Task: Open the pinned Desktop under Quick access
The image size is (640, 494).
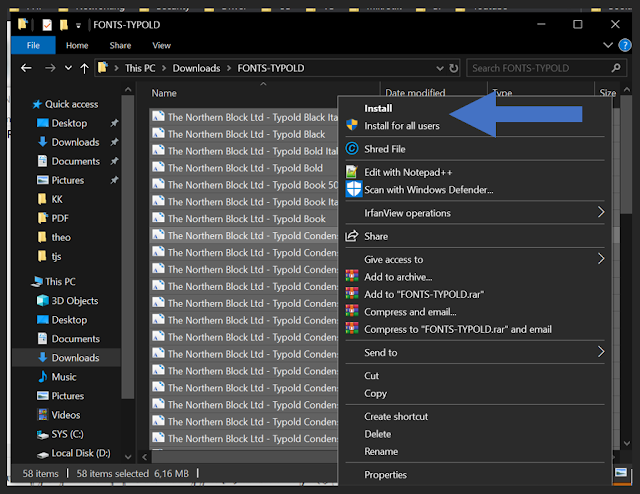Action: point(69,123)
